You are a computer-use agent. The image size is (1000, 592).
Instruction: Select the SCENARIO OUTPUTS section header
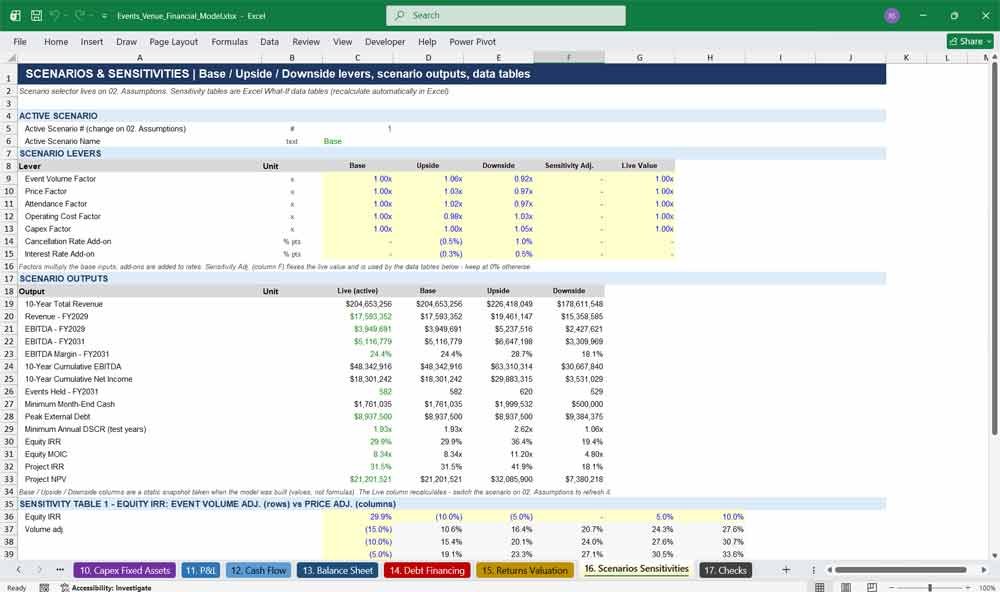[x=452, y=279]
